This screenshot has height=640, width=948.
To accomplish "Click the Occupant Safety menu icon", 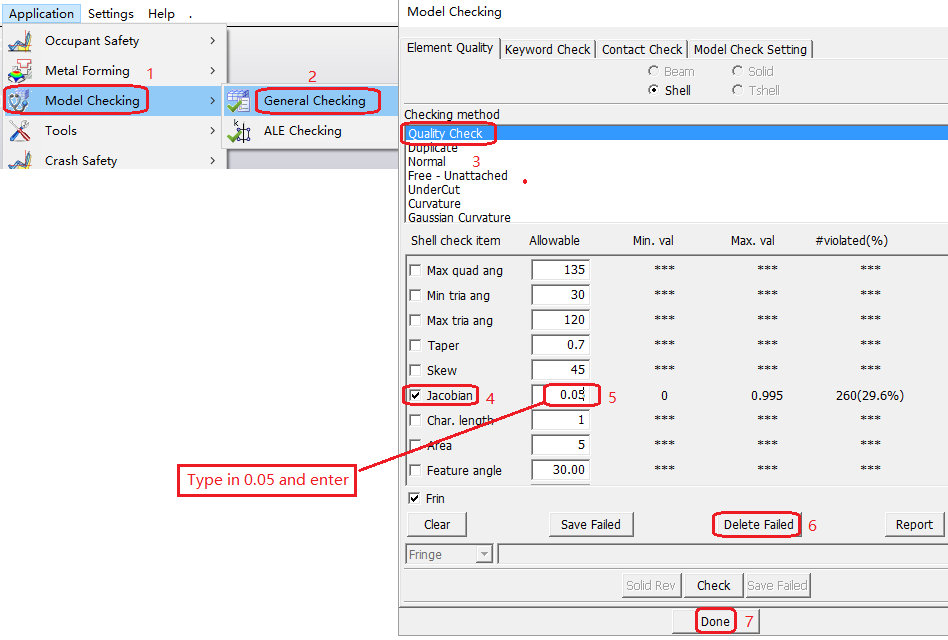I will (x=20, y=41).
